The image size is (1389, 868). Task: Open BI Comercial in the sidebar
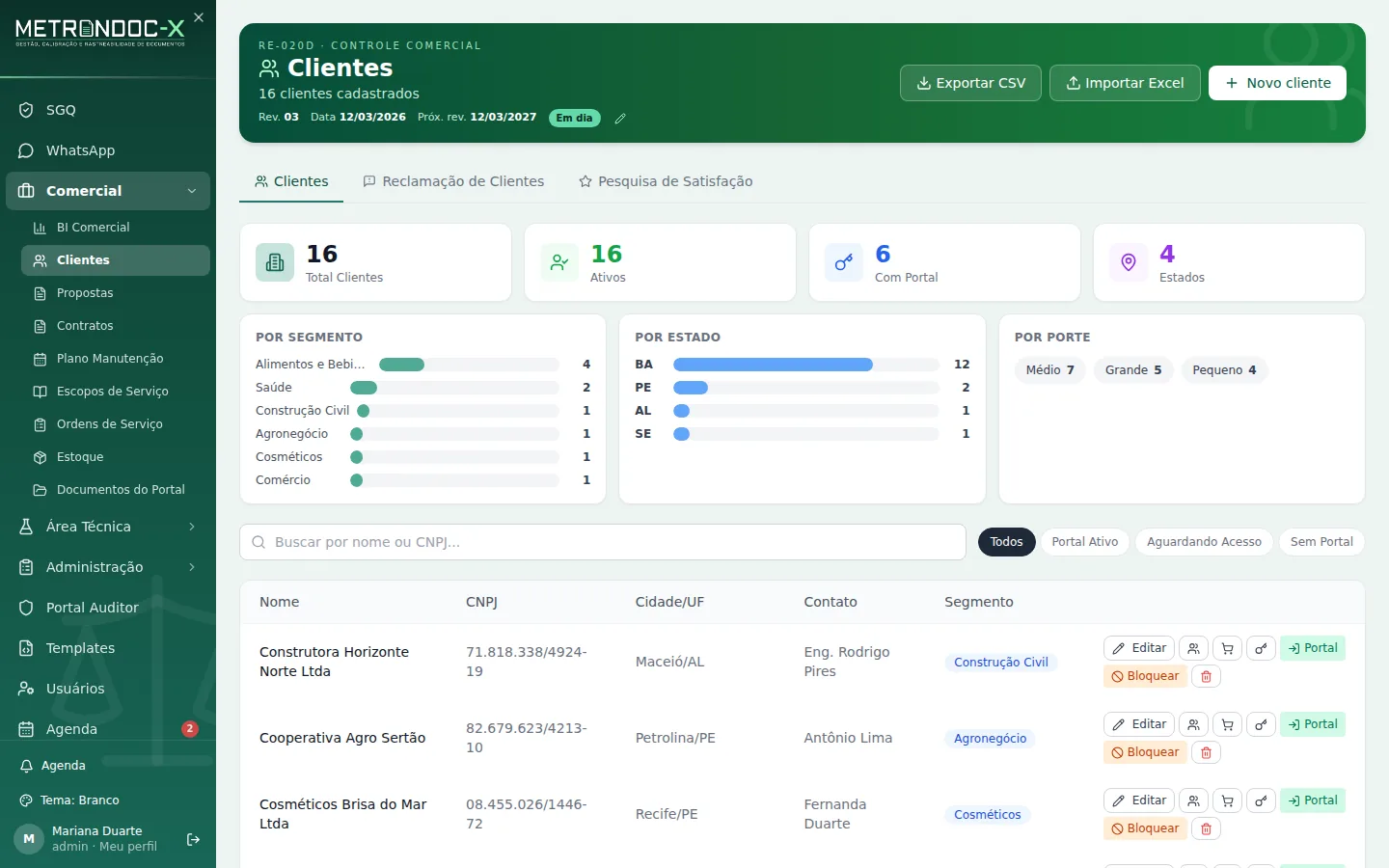click(116, 228)
